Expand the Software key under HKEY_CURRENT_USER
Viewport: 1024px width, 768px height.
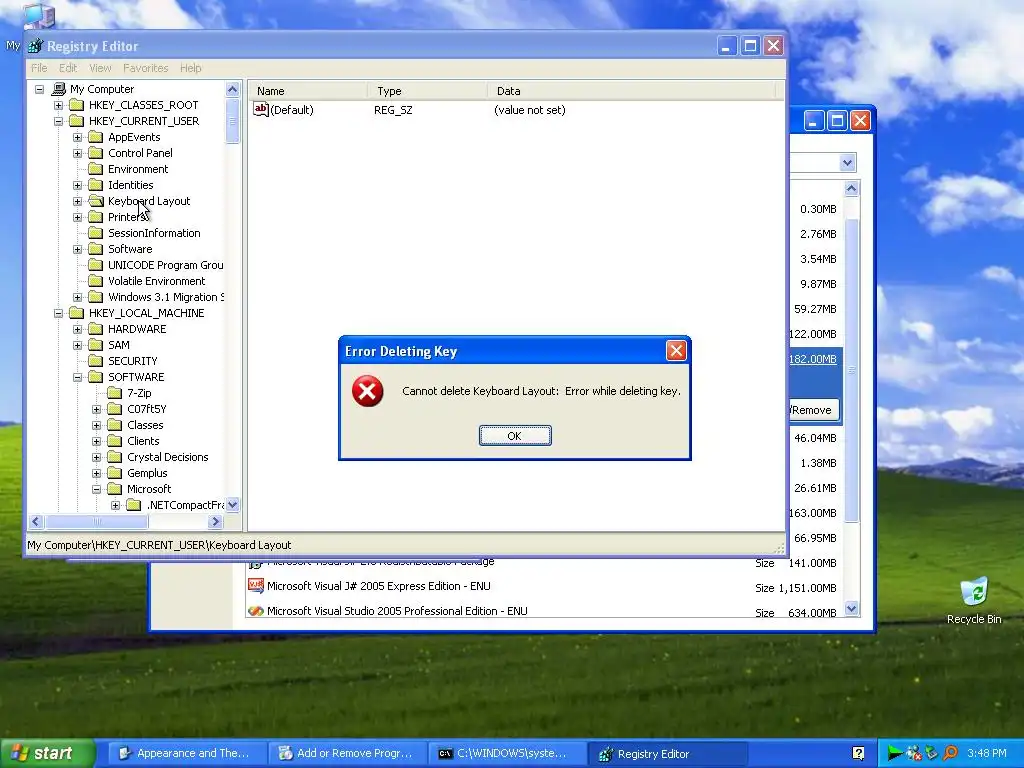point(77,249)
